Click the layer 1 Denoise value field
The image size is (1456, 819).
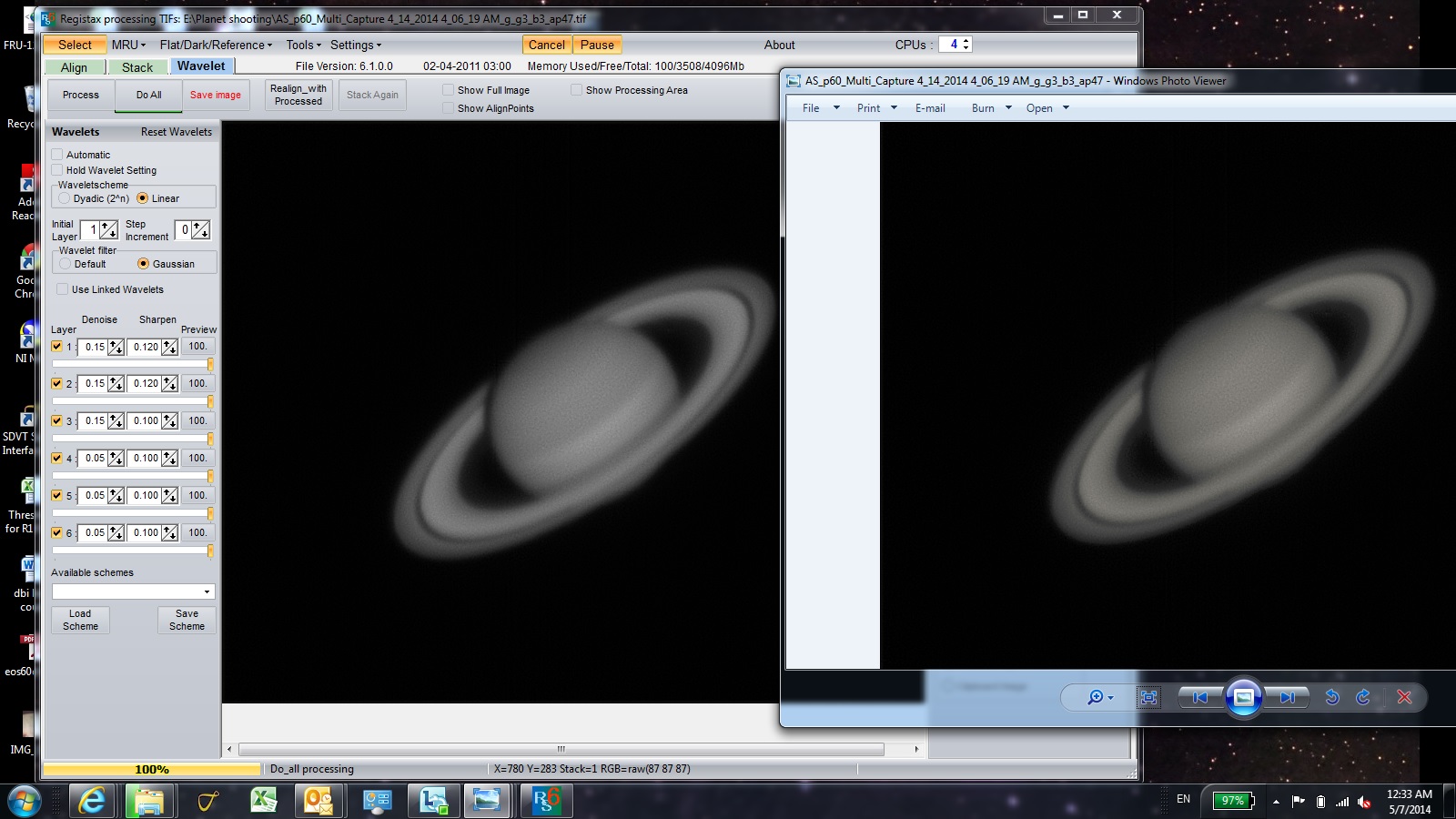[x=94, y=347]
